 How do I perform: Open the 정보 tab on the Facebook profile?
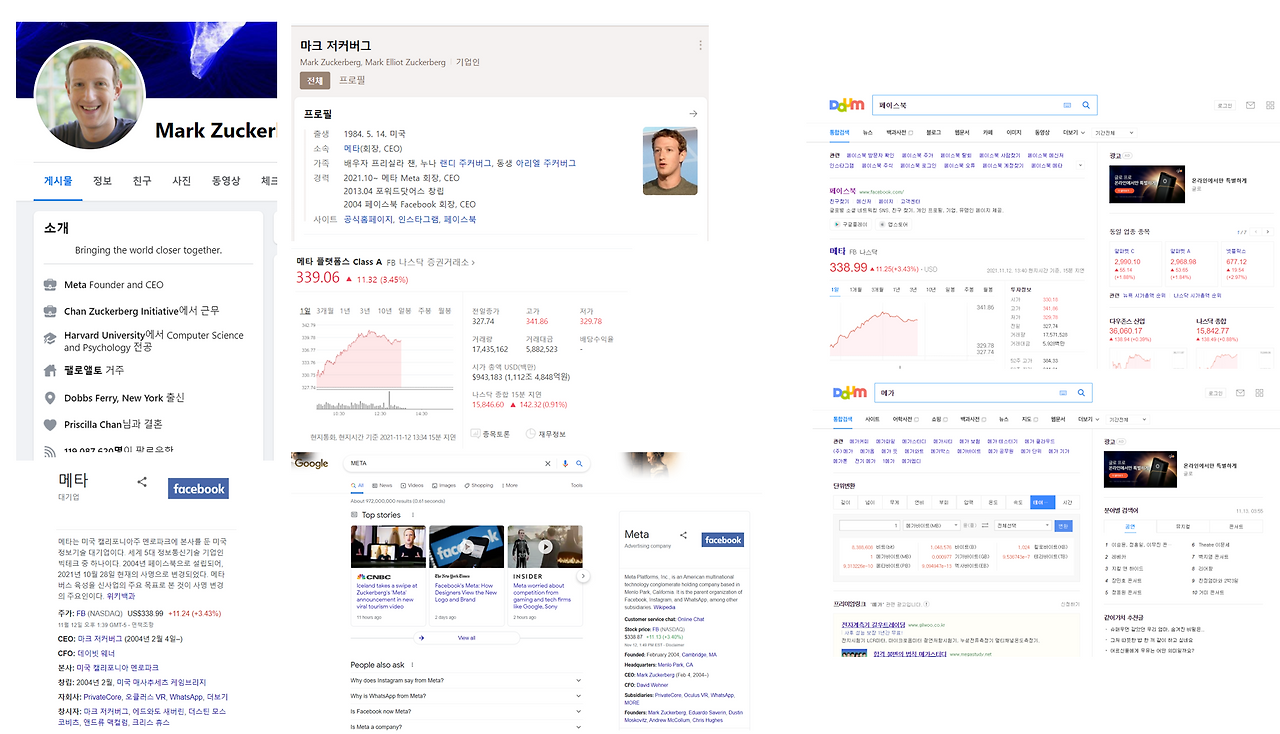[102, 181]
